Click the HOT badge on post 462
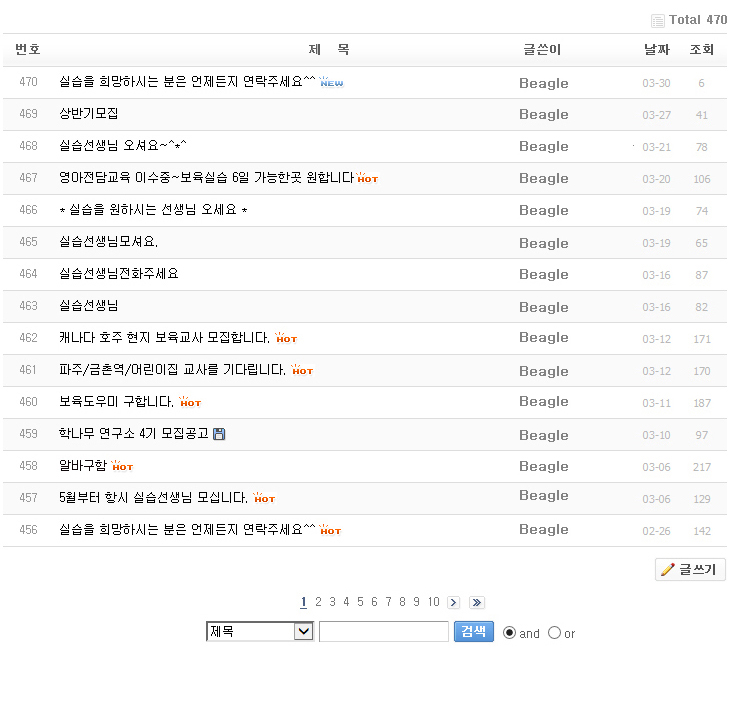The width and height of the screenshot is (739, 715). pyautogui.click(x=286, y=338)
